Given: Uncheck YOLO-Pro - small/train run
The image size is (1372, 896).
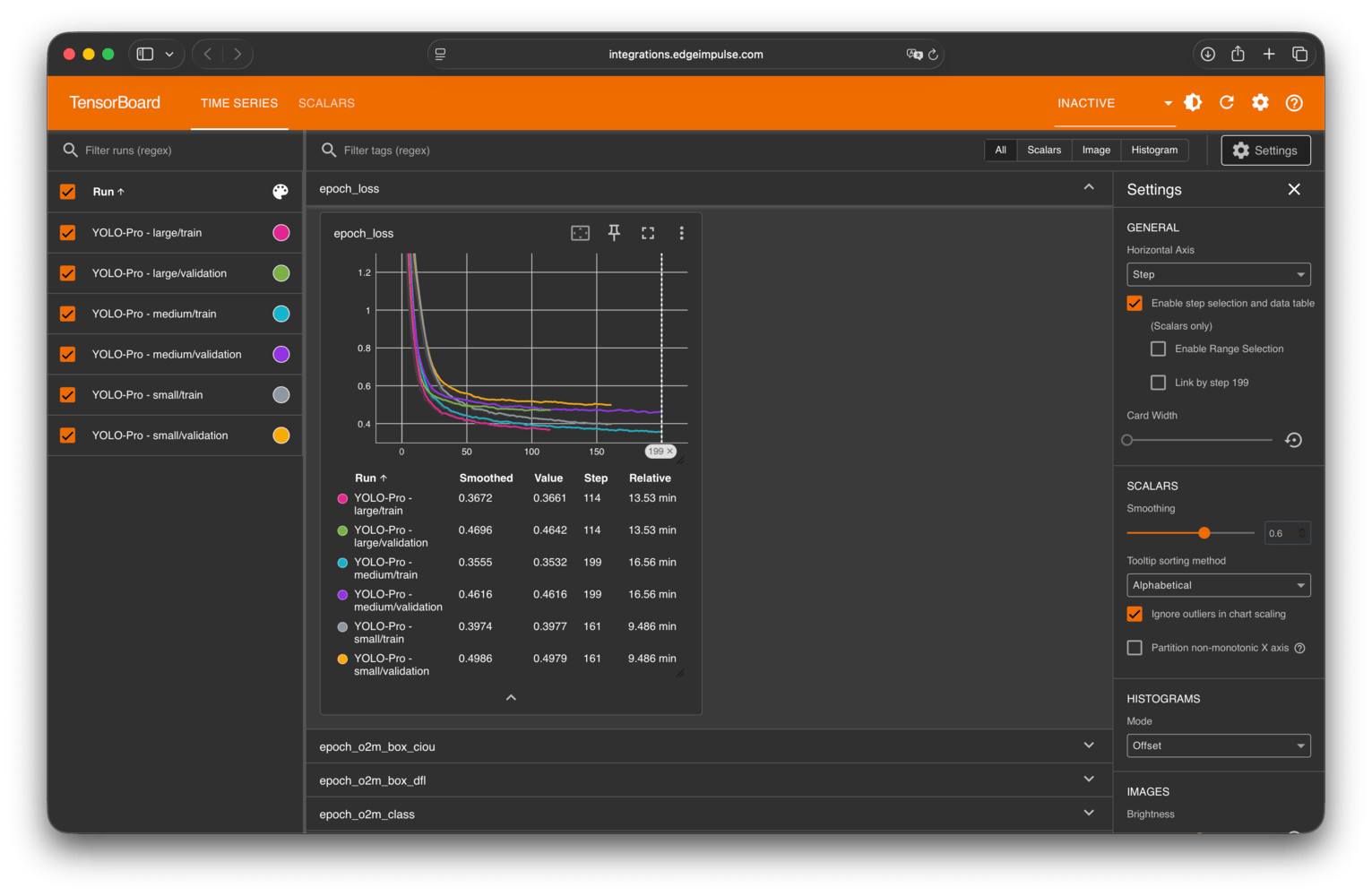Looking at the screenshot, I should [x=67, y=394].
